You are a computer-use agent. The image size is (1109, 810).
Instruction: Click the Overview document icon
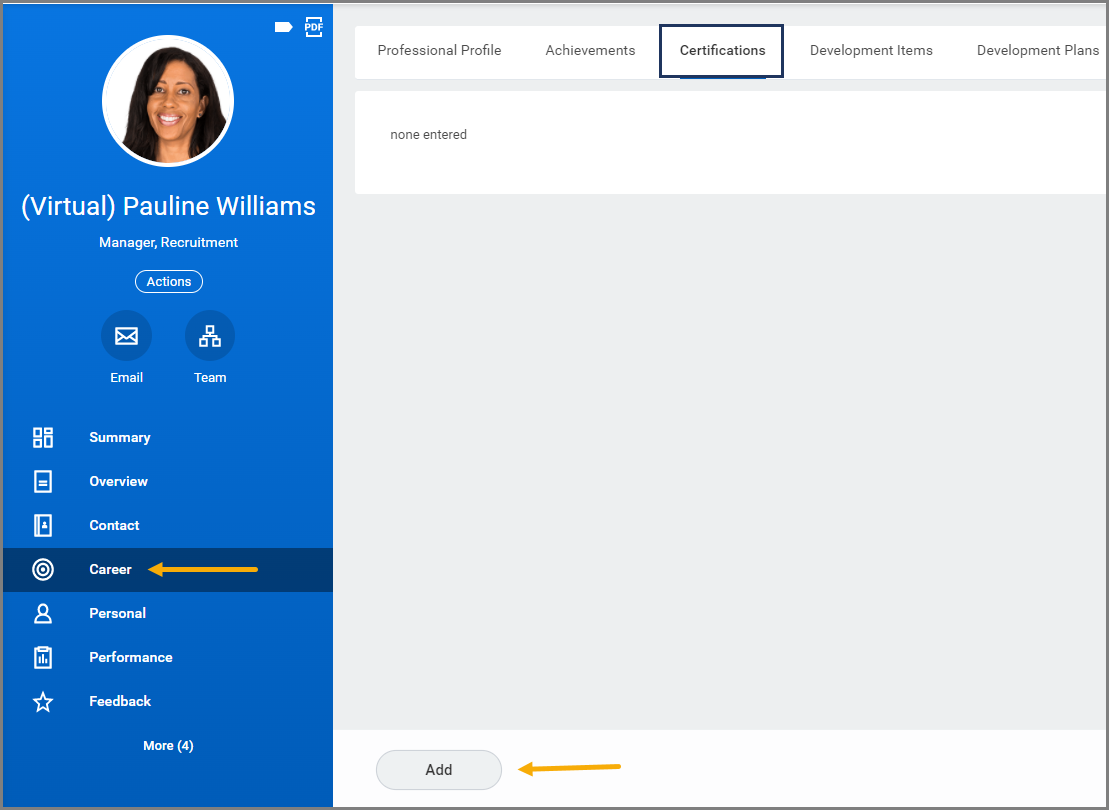click(x=43, y=481)
